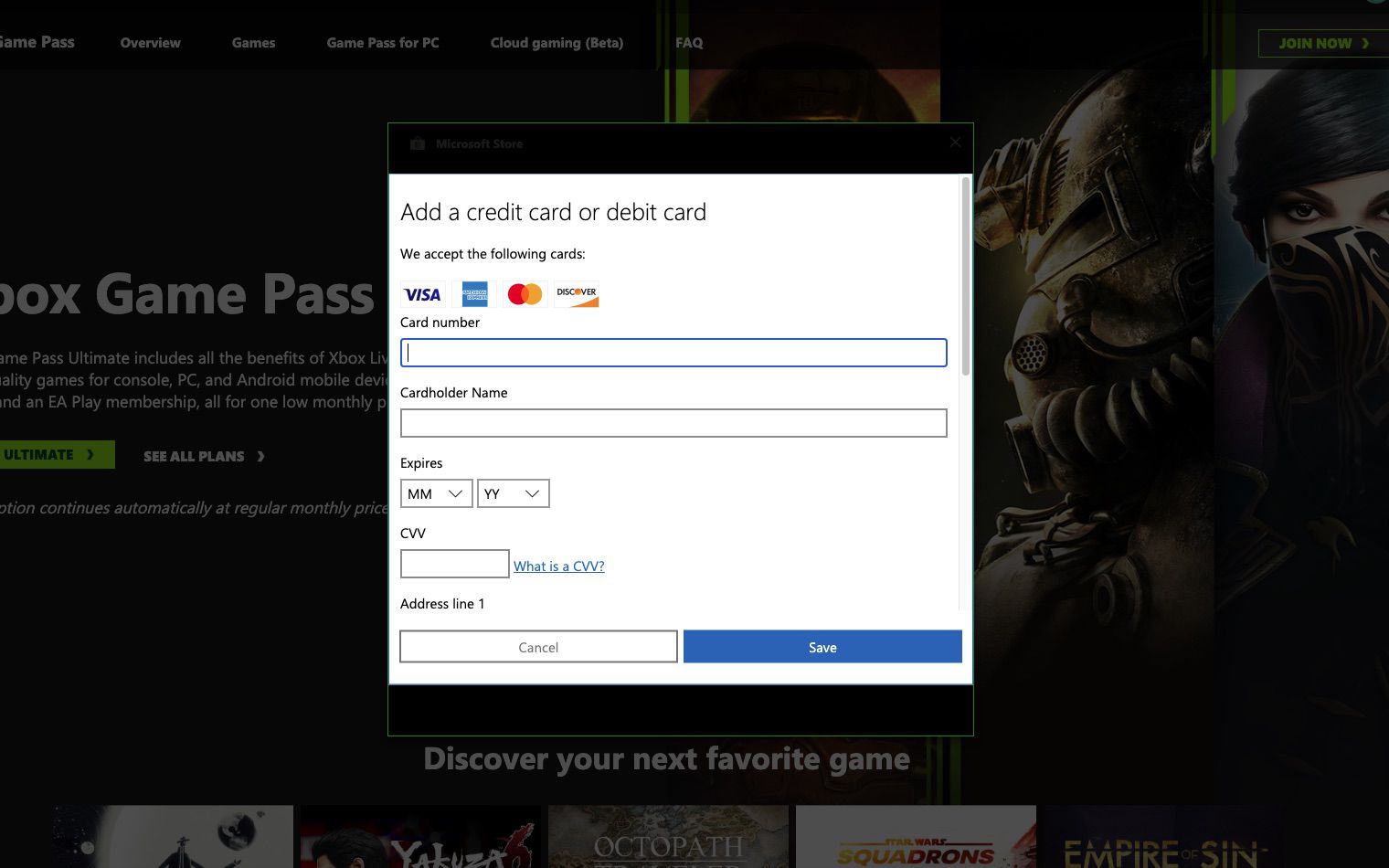Open the YY expiration year dropdown
The image size is (1389, 868).
click(514, 493)
